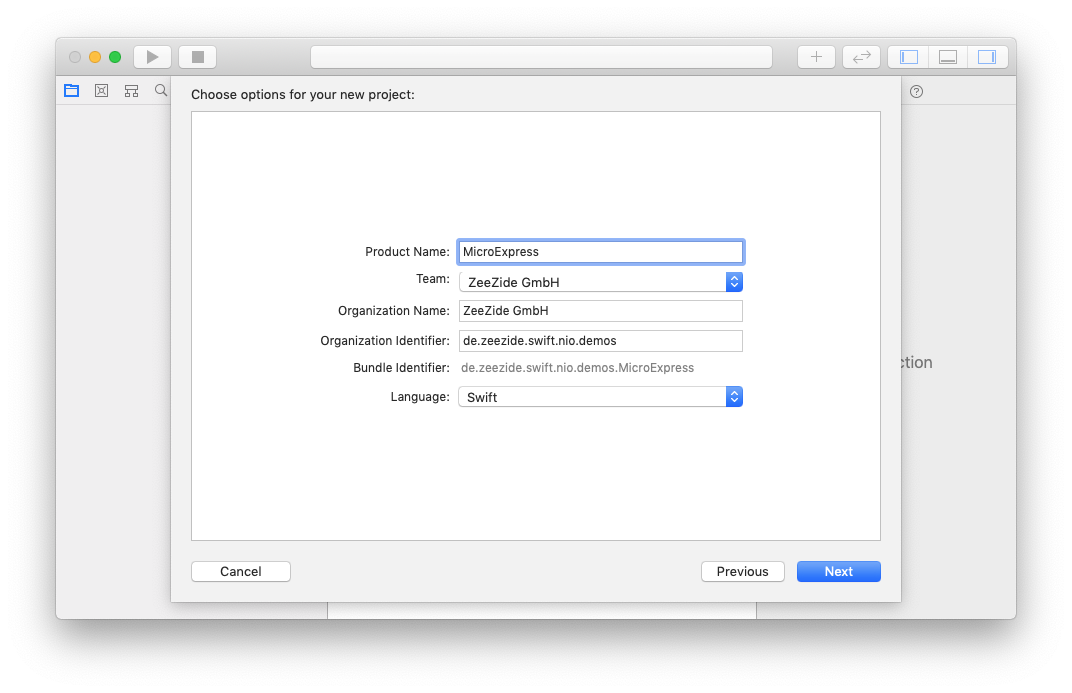The width and height of the screenshot is (1072, 693).
Task: Click the Quick Help question mark icon
Action: 916,92
